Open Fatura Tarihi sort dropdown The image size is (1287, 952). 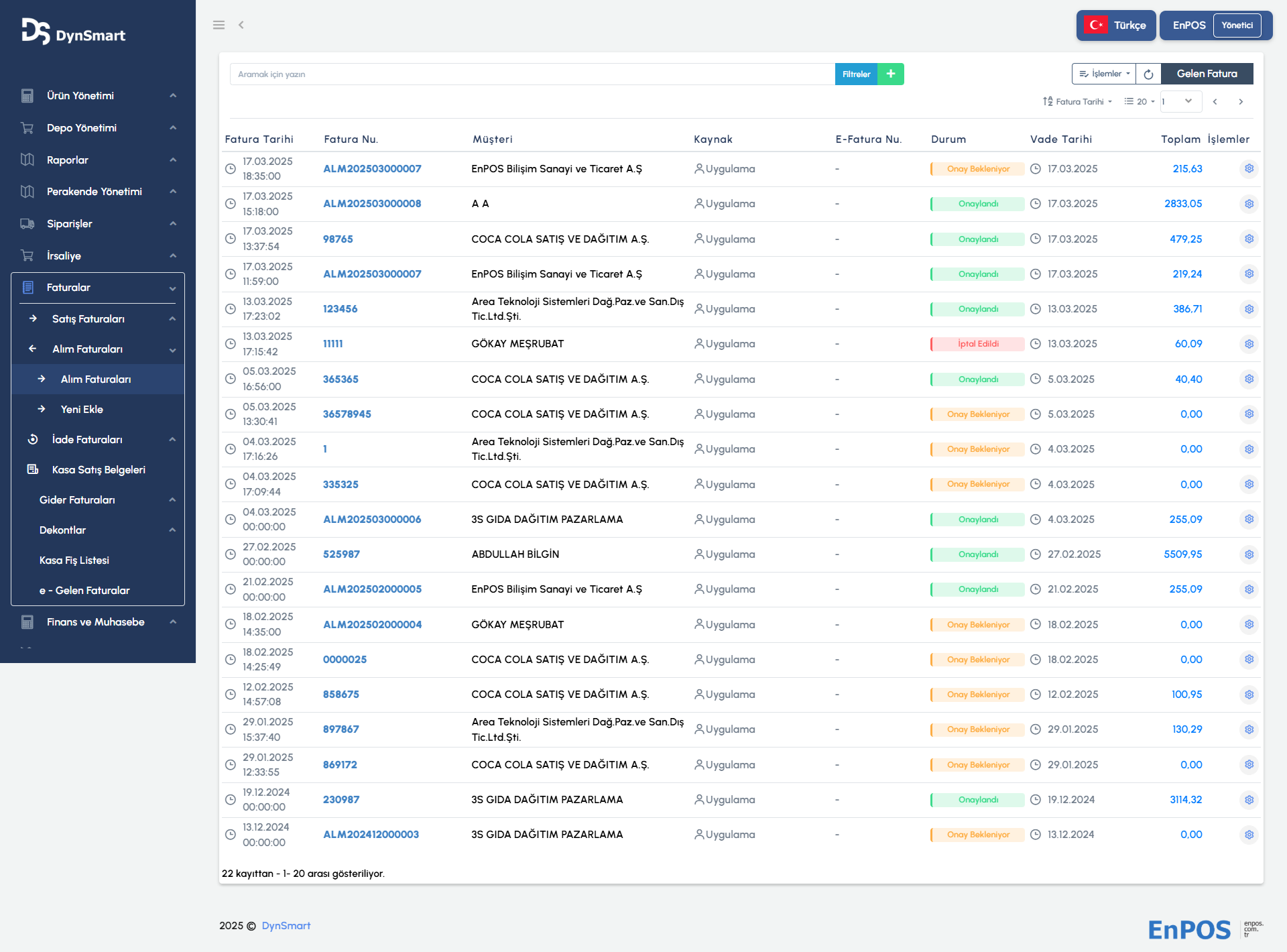pos(1078,102)
